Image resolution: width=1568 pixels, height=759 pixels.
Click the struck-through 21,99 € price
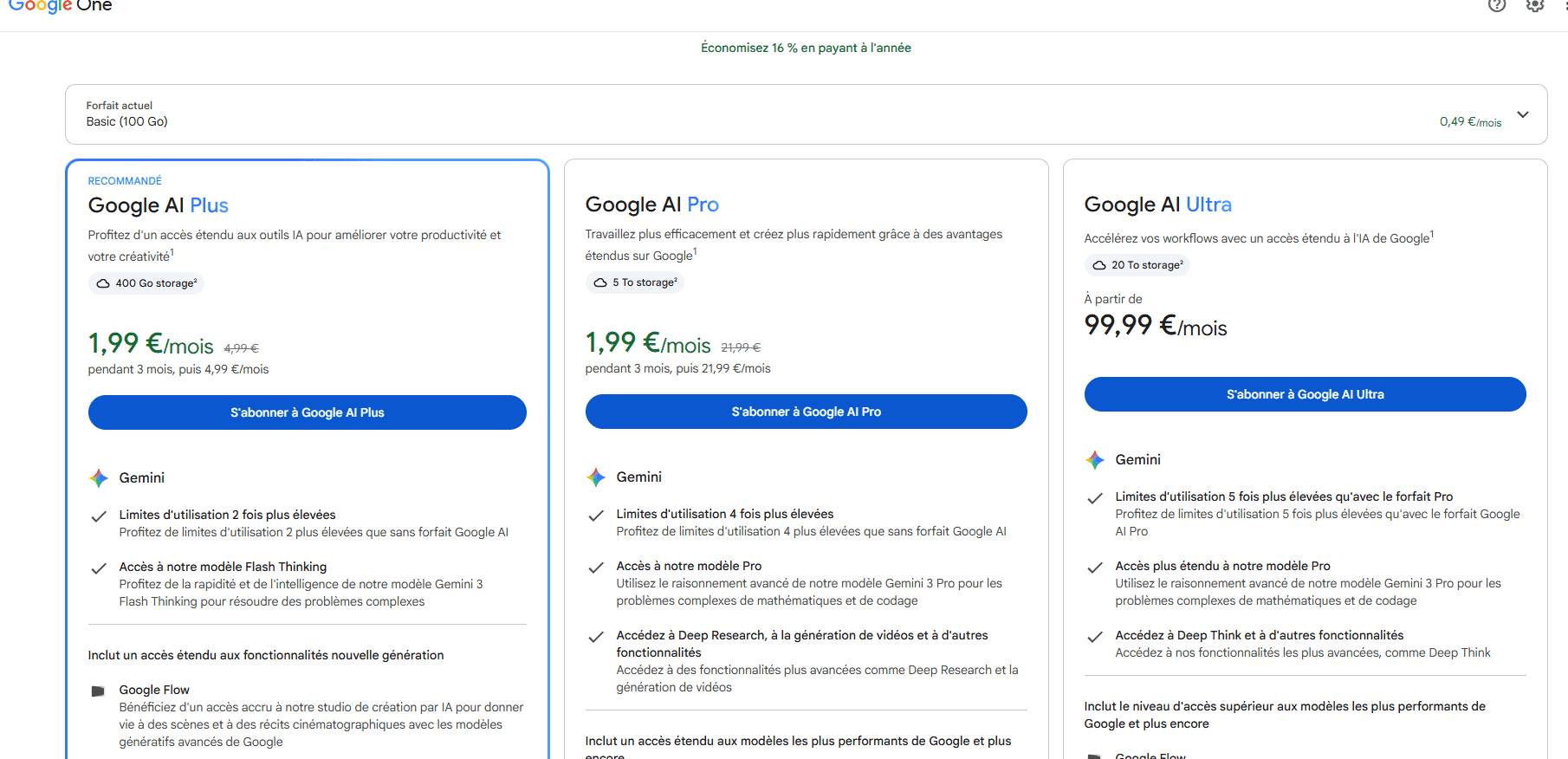point(741,347)
